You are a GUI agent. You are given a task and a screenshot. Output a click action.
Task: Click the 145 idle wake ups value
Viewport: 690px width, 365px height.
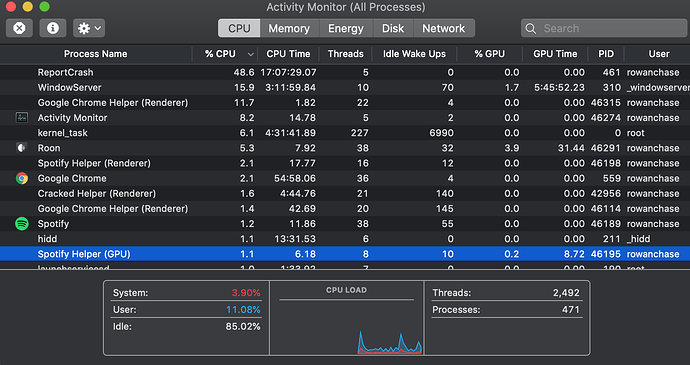point(445,209)
